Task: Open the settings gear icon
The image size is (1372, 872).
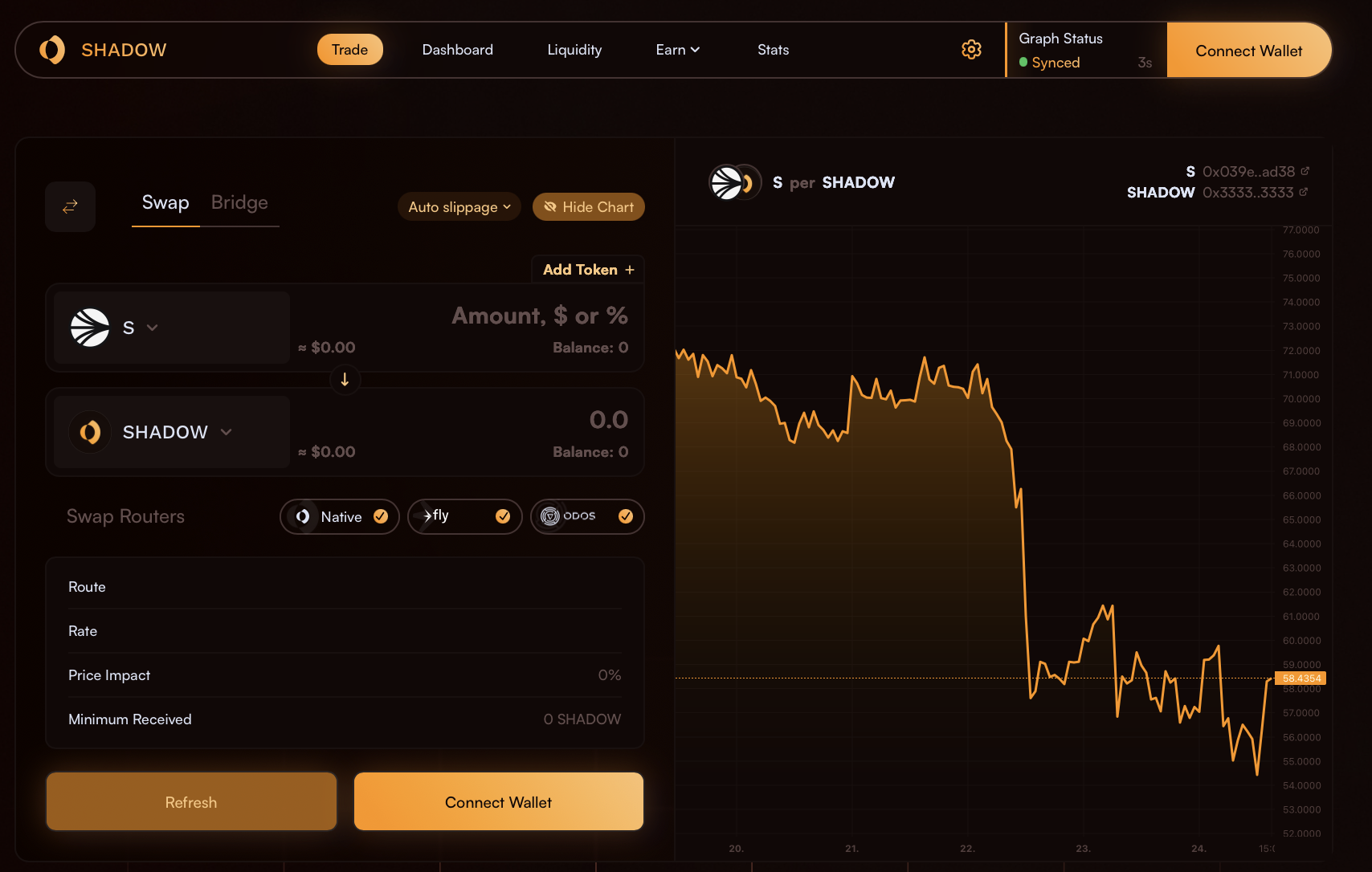Action: tap(971, 50)
